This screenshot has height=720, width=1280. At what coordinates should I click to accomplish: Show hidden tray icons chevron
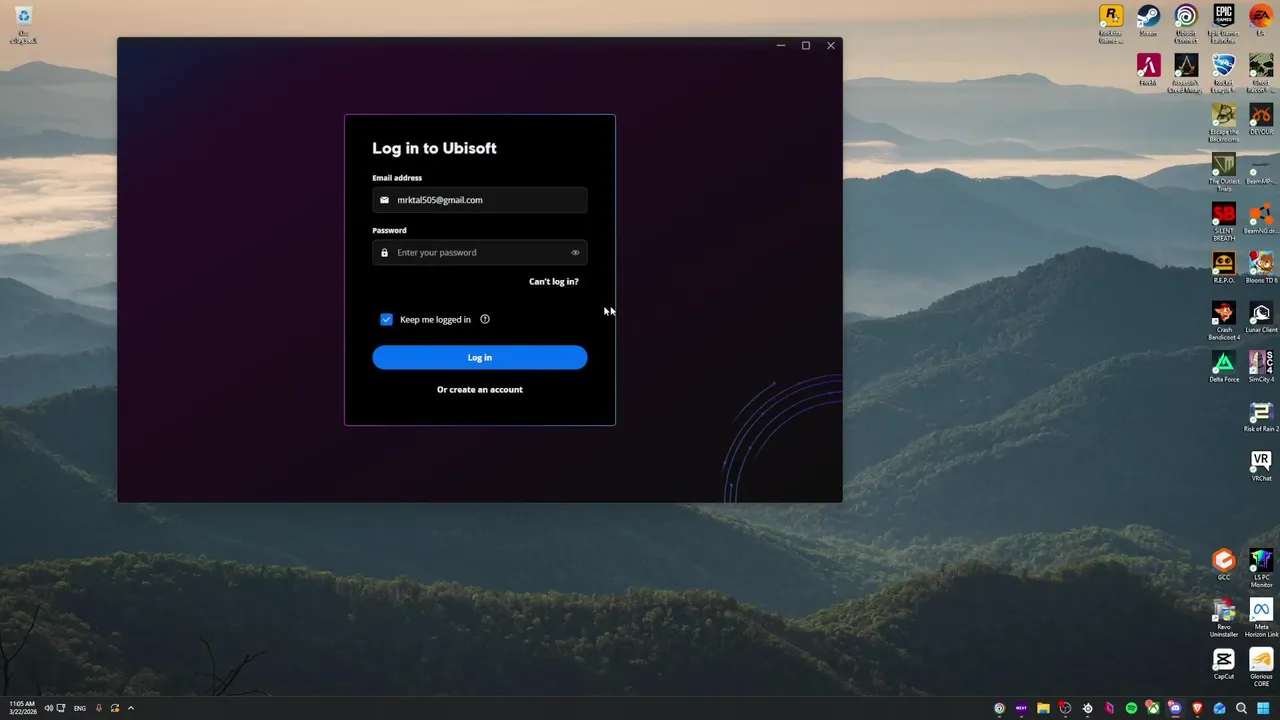(x=130, y=708)
